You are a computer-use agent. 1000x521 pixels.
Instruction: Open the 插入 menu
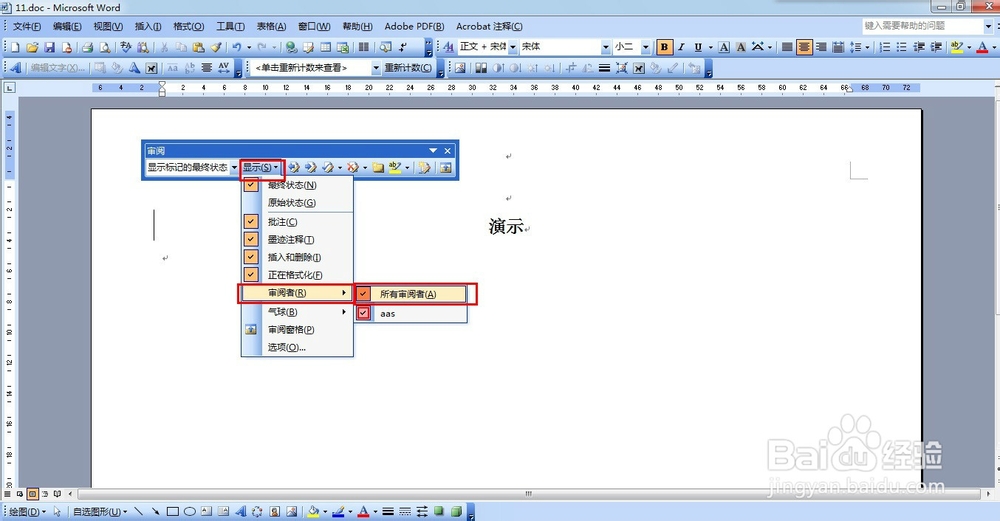pos(148,26)
